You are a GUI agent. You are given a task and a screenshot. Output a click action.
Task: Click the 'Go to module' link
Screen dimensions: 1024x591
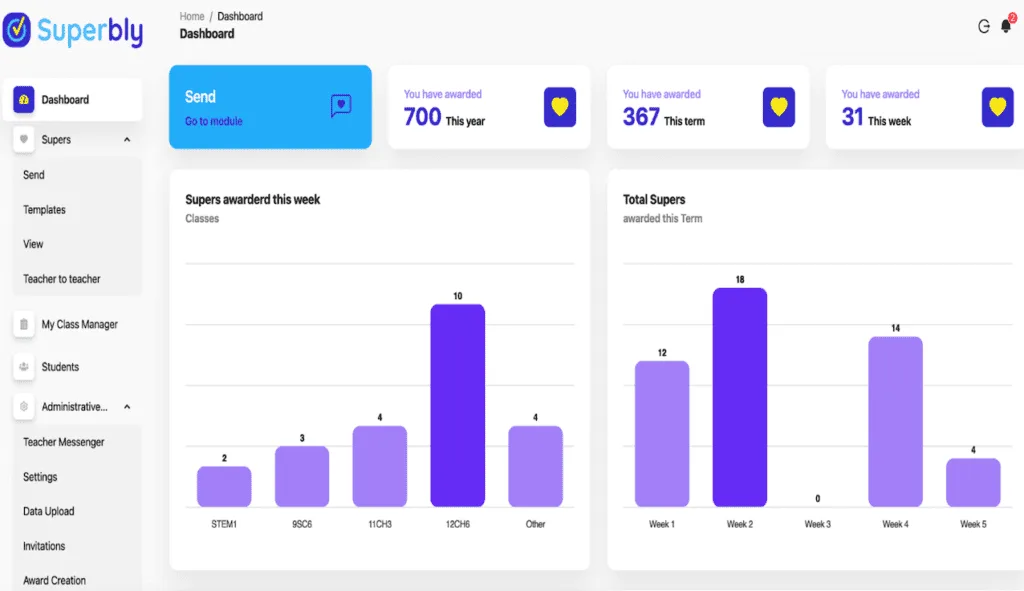pos(214,121)
